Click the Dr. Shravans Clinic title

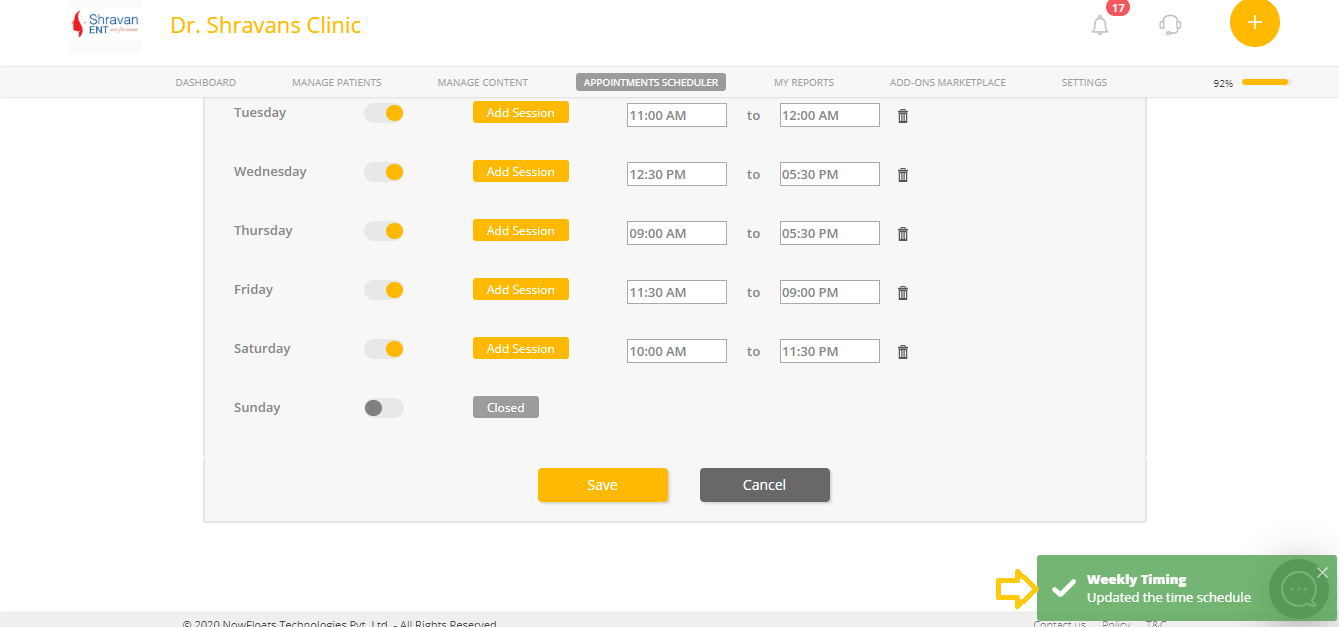point(266,25)
